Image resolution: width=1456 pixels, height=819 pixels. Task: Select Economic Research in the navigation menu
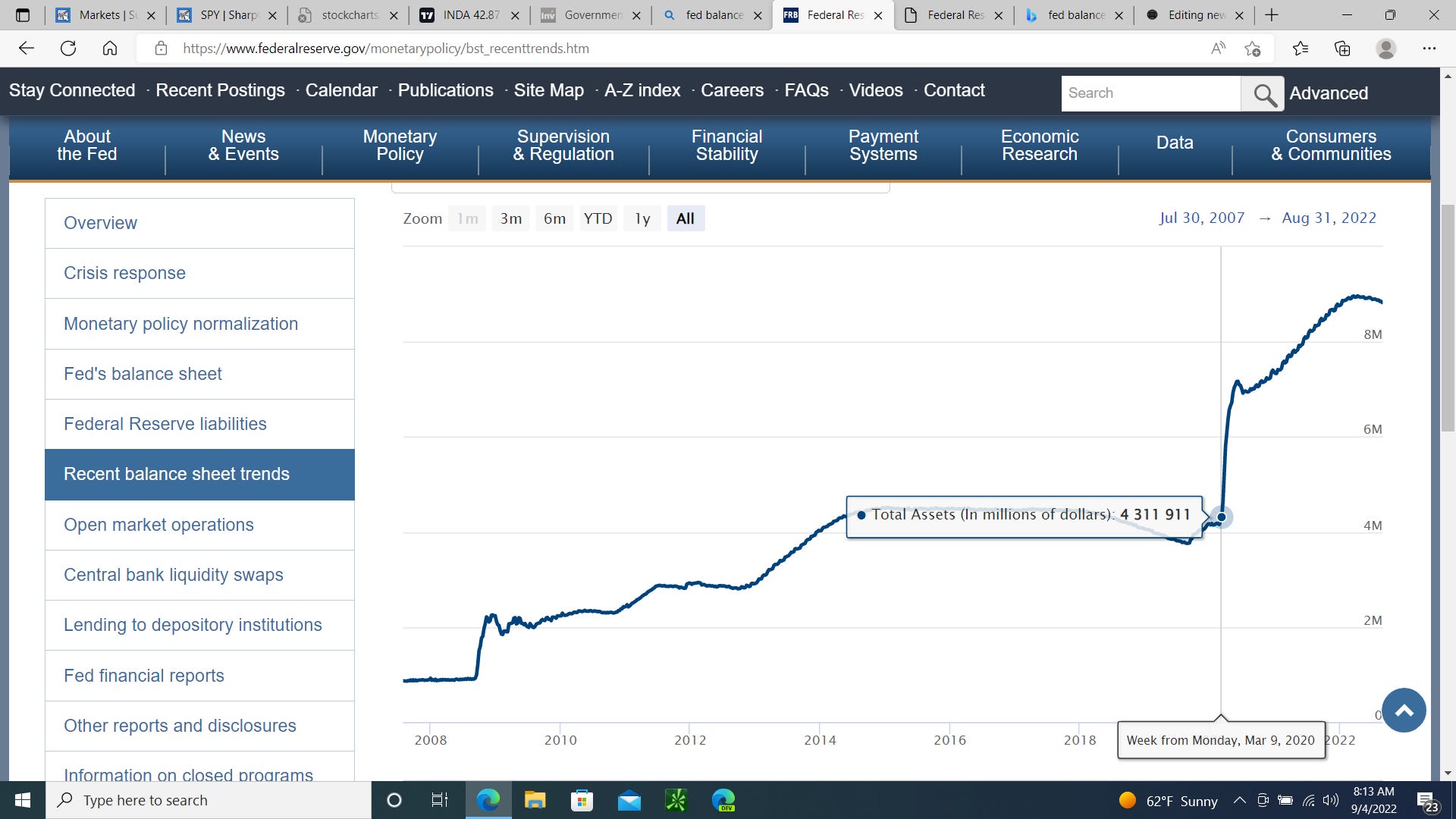pyautogui.click(x=1039, y=146)
